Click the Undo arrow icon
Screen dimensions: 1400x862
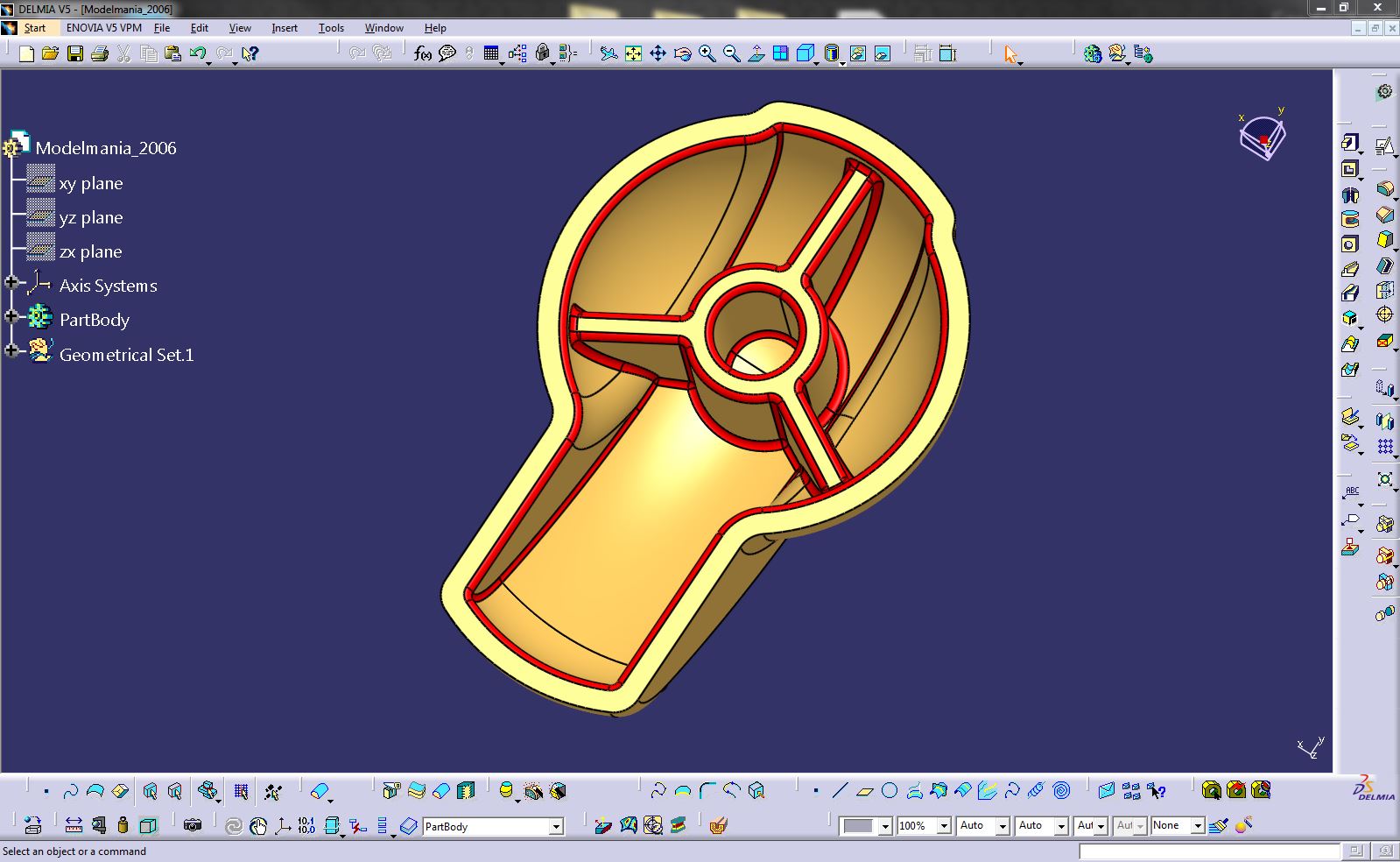coord(198,54)
